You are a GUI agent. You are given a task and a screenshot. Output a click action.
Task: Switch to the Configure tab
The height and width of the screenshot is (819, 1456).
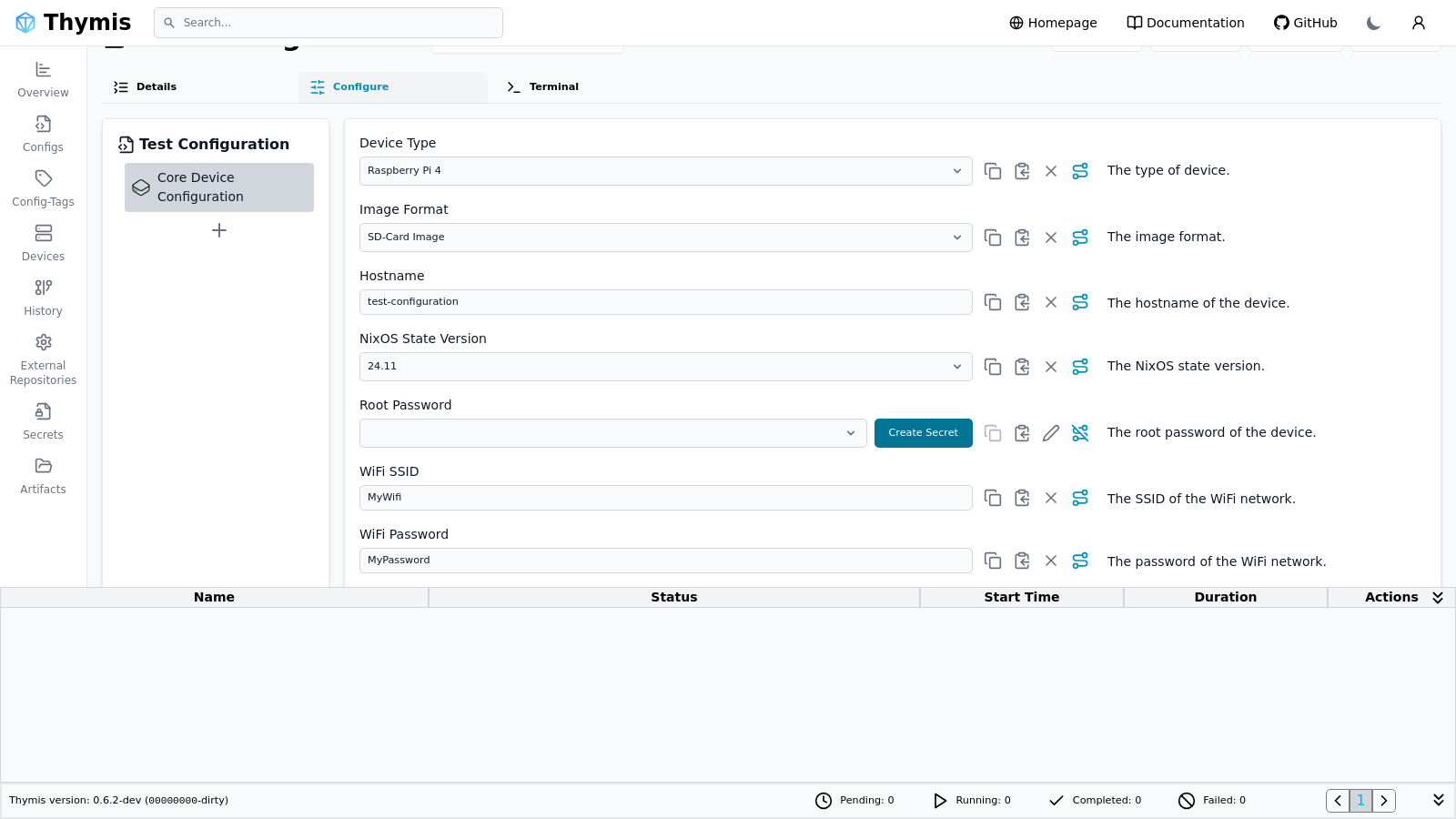pyautogui.click(x=393, y=87)
